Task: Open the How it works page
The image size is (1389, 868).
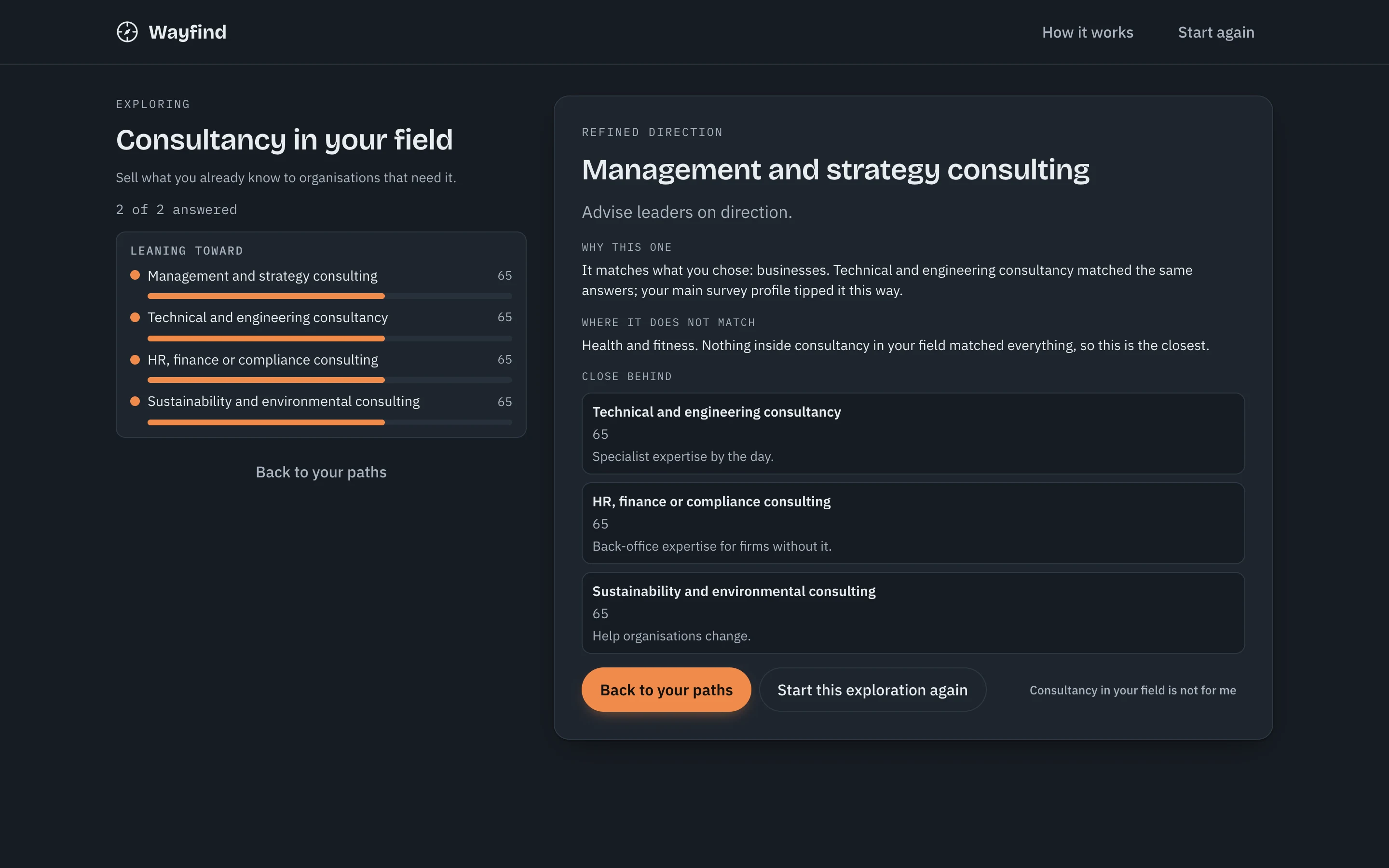Action: (x=1088, y=32)
